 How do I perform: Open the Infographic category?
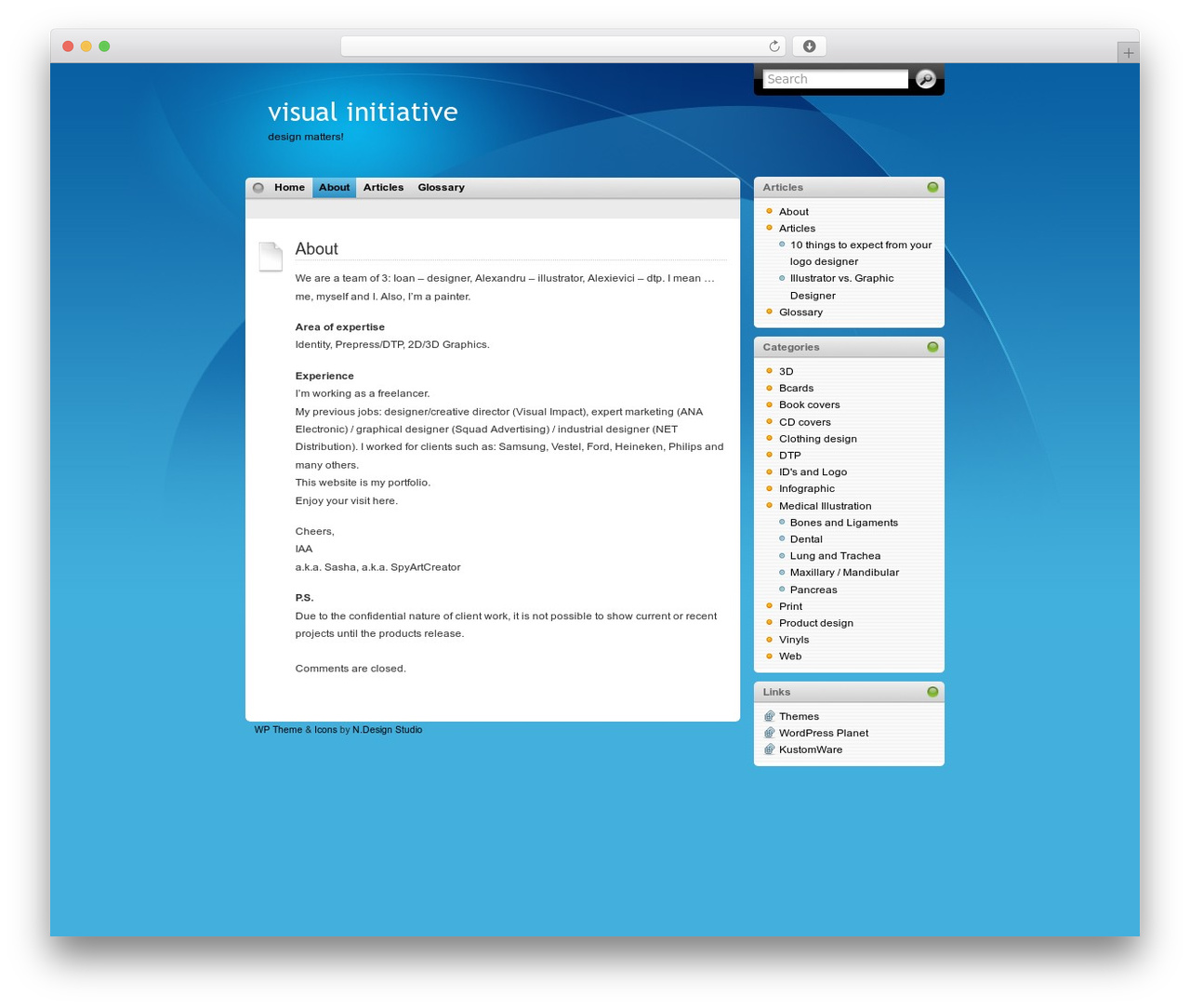coord(807,489)
